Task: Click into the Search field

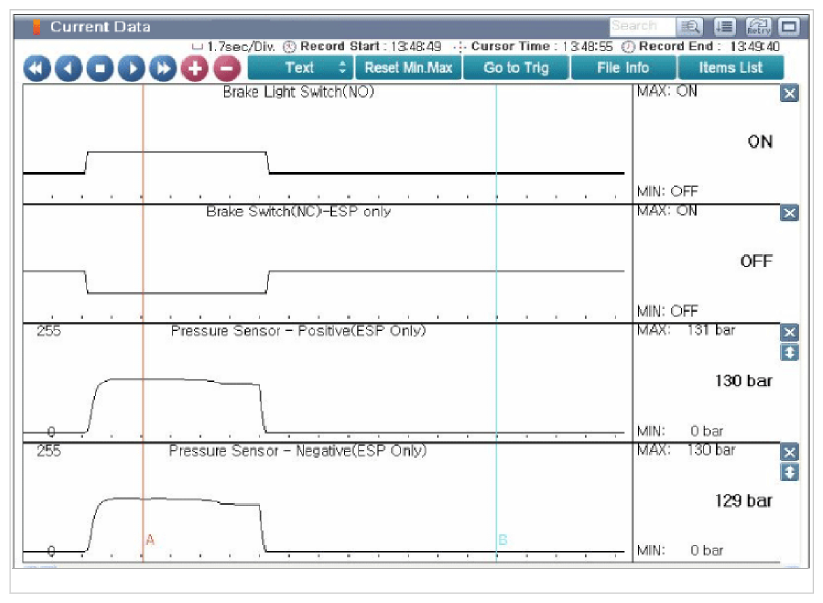Action: (x=642, y=26)
